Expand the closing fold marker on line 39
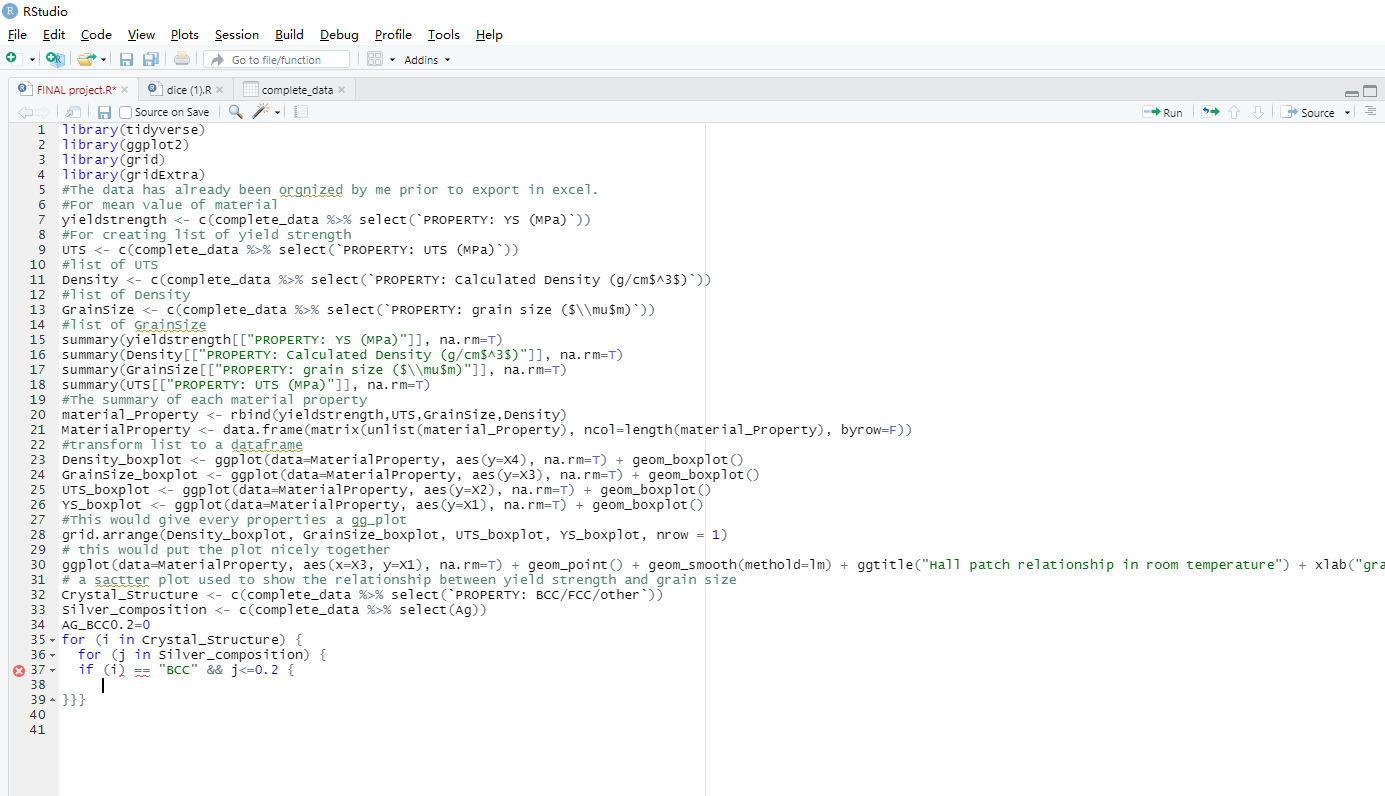 tap(52, 700)
